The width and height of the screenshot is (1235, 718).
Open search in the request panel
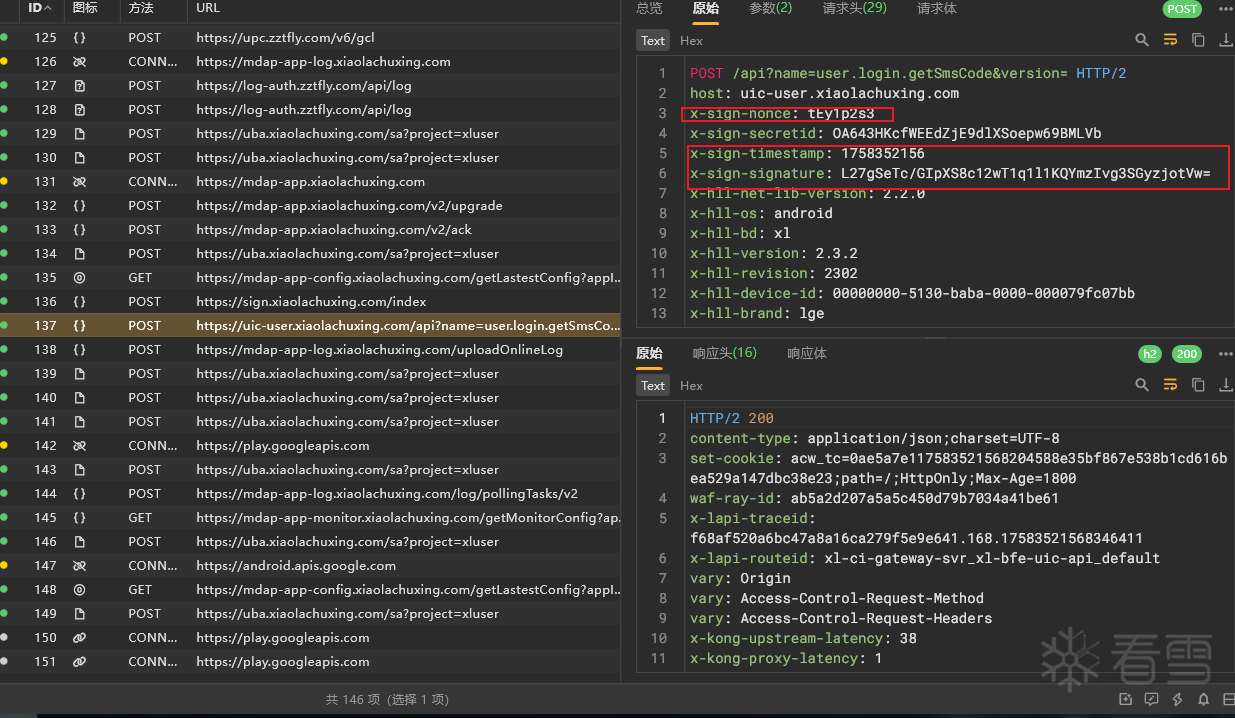1142,40
